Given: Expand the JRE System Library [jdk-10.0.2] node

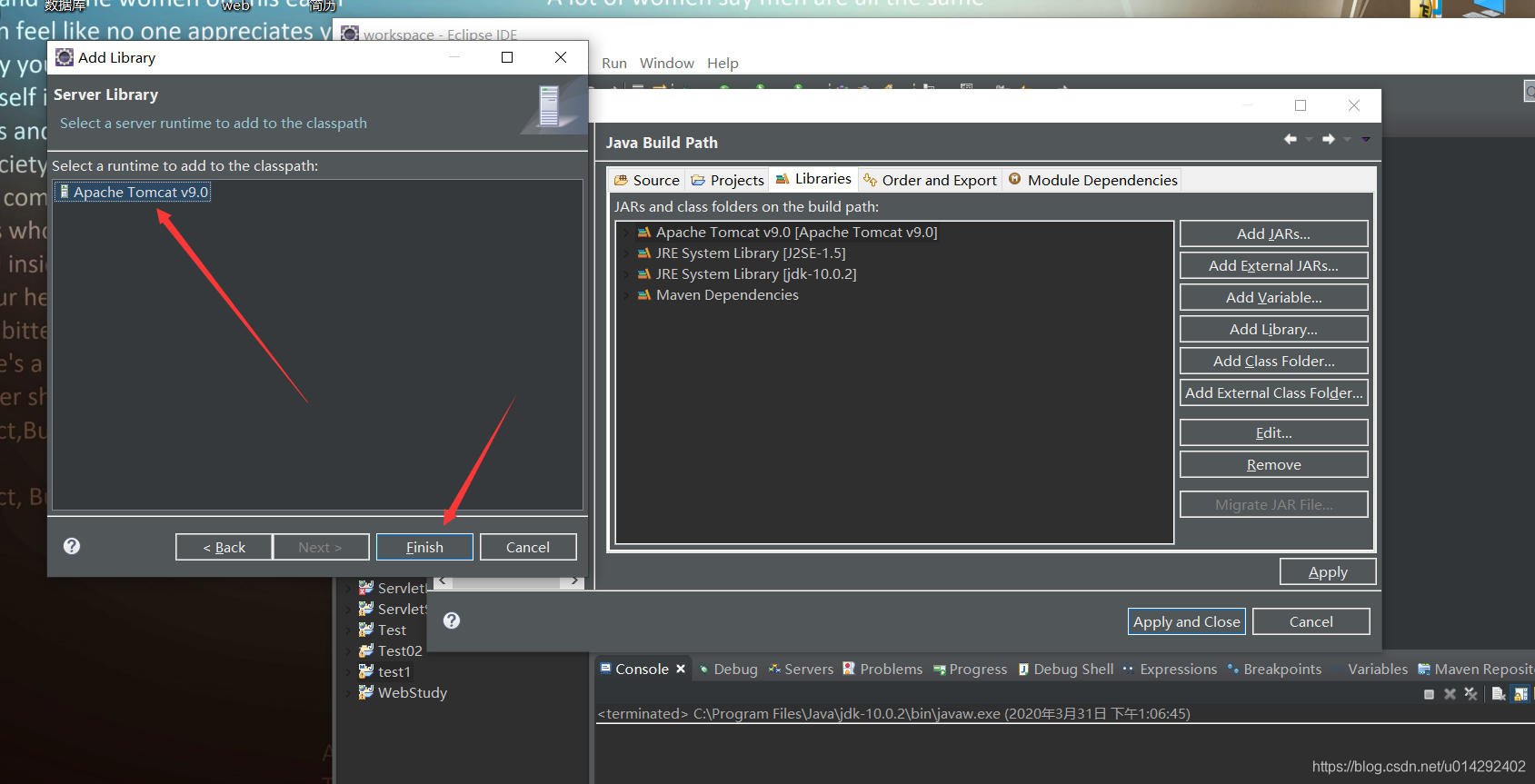Looking at the screenshot, I should tap(626, 274).
